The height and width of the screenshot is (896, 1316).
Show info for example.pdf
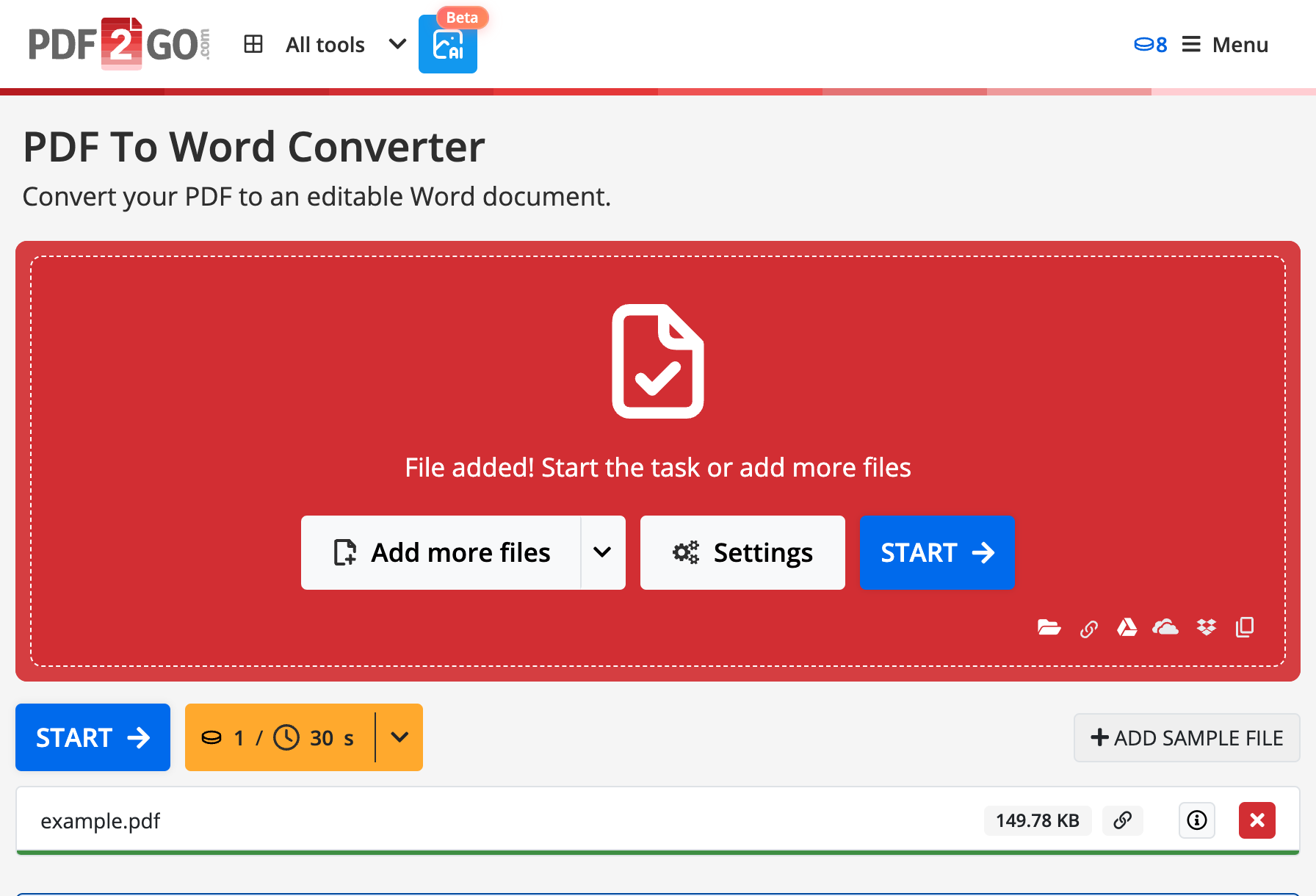(x=1196, y=820)
